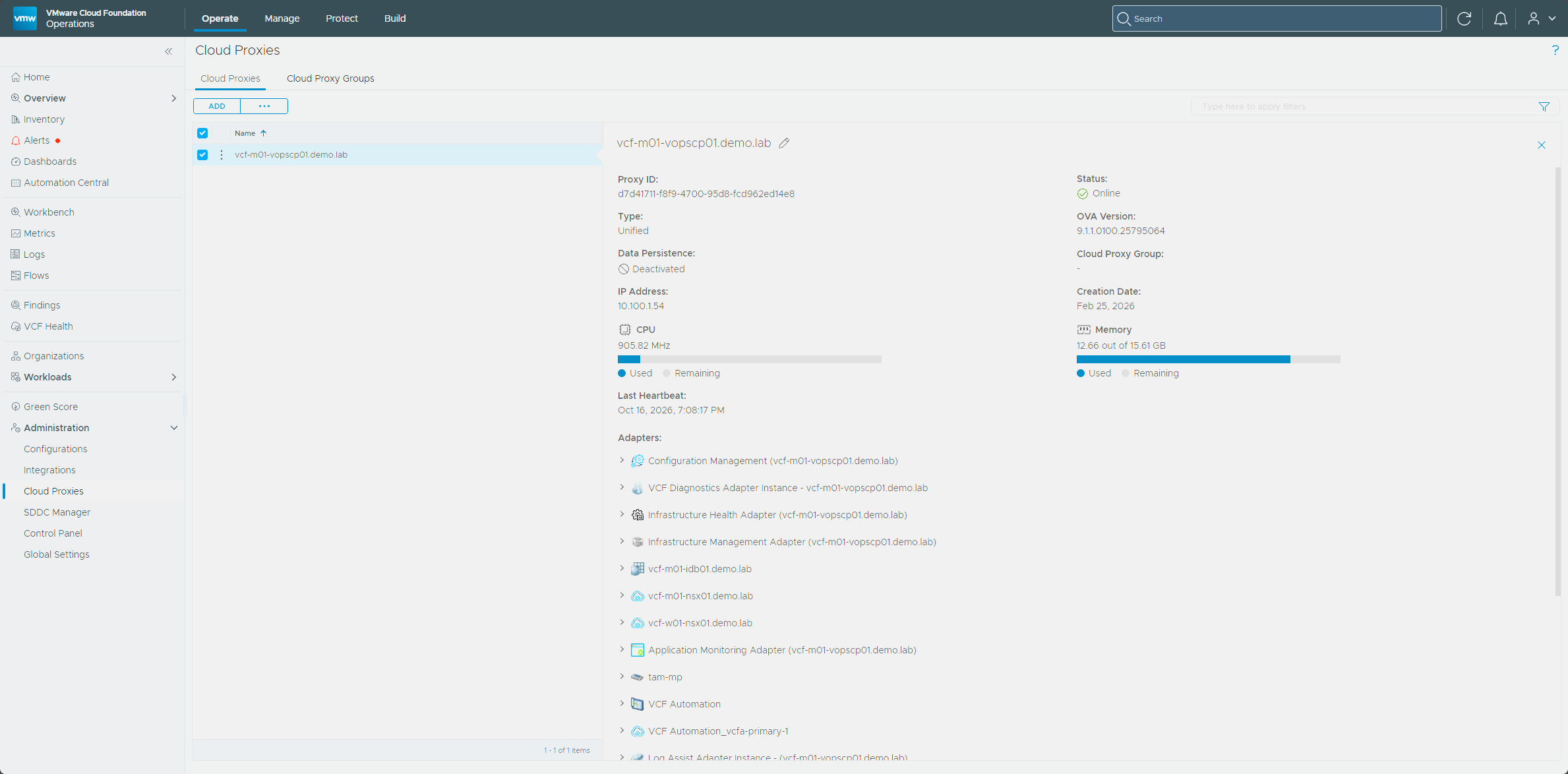Open the help question mark icon
The height and width of the screenshot is (774, 1568).
point(1555,50)
